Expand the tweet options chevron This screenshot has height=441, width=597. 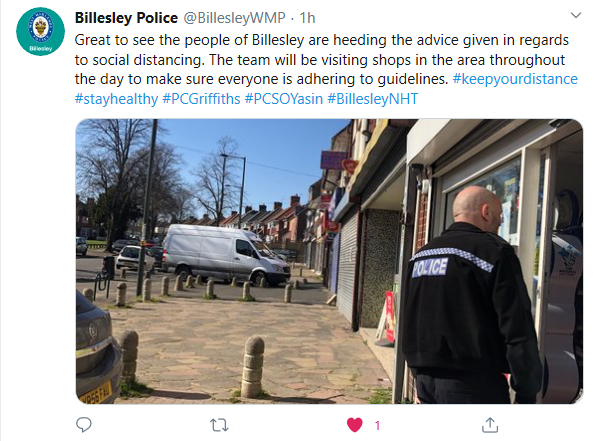pos(576,15)
